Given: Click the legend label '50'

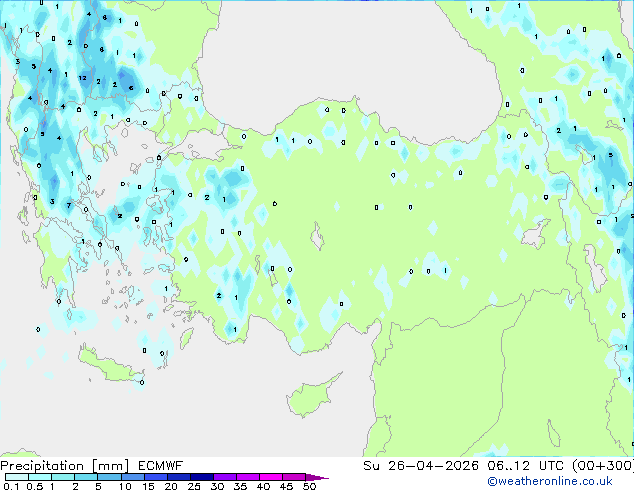Looking at the screenshot, I should point(309,486).
